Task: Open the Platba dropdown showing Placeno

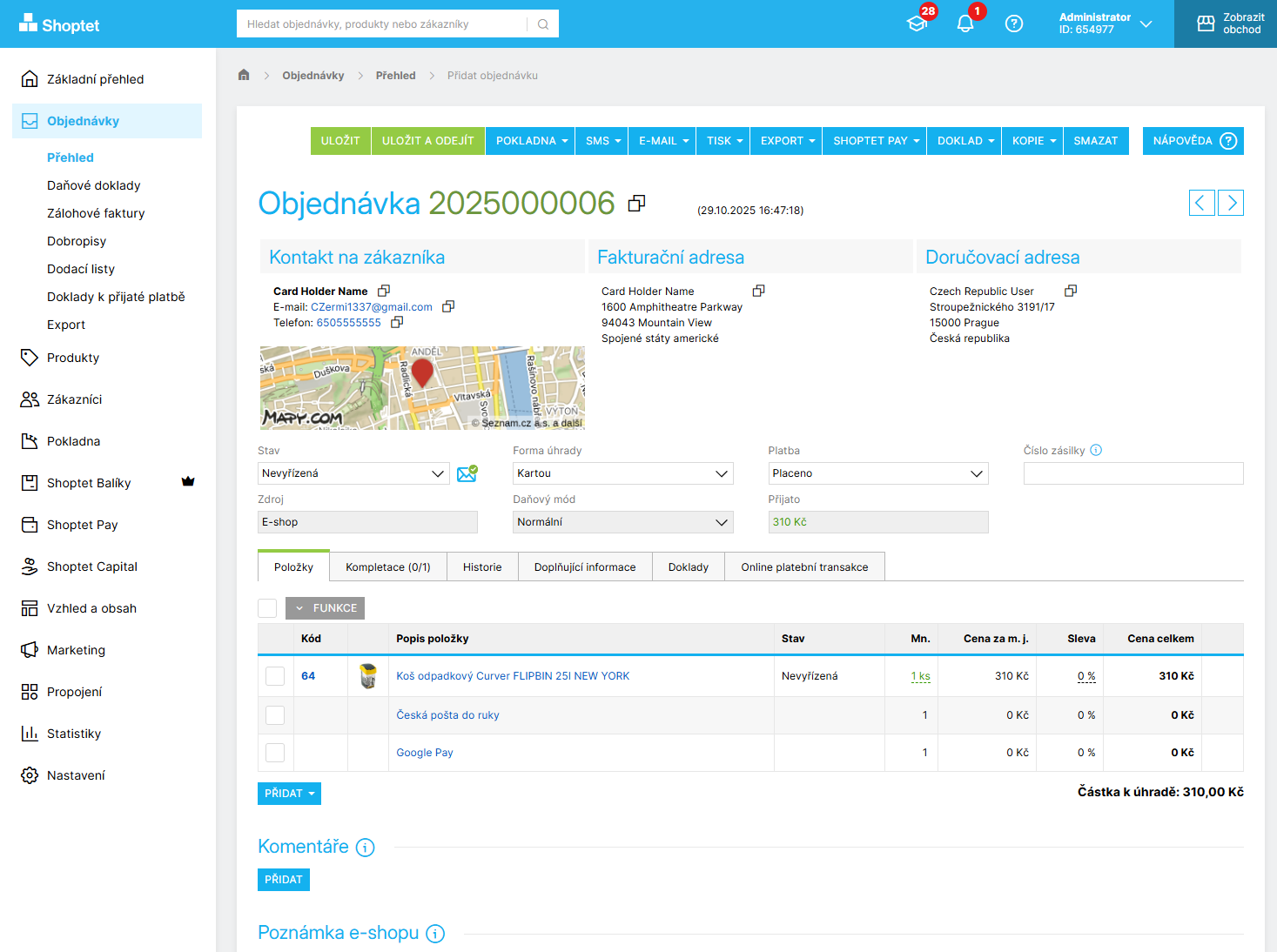Action: tap(877, 473)
